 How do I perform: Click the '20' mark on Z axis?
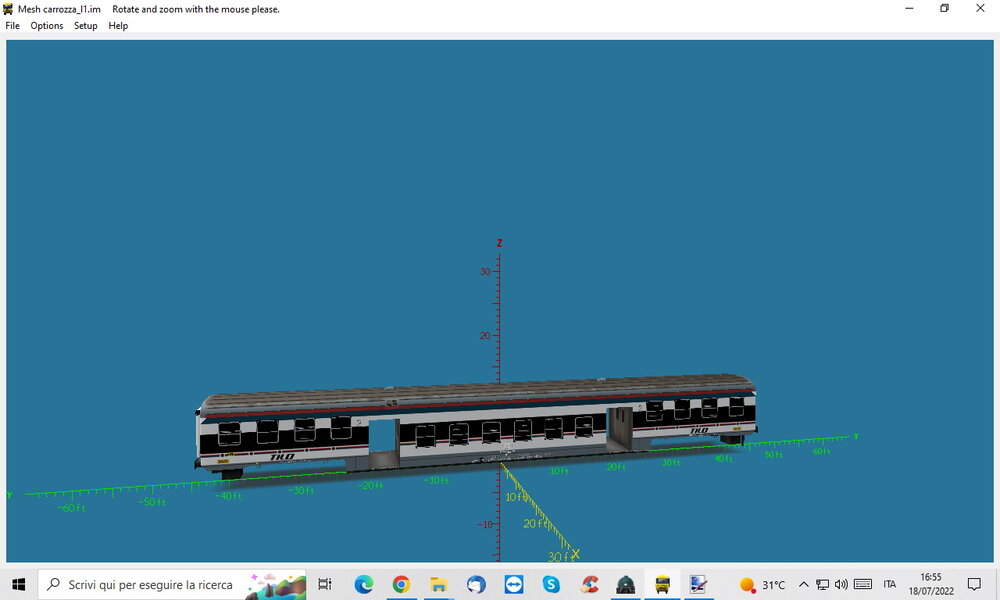485,335
